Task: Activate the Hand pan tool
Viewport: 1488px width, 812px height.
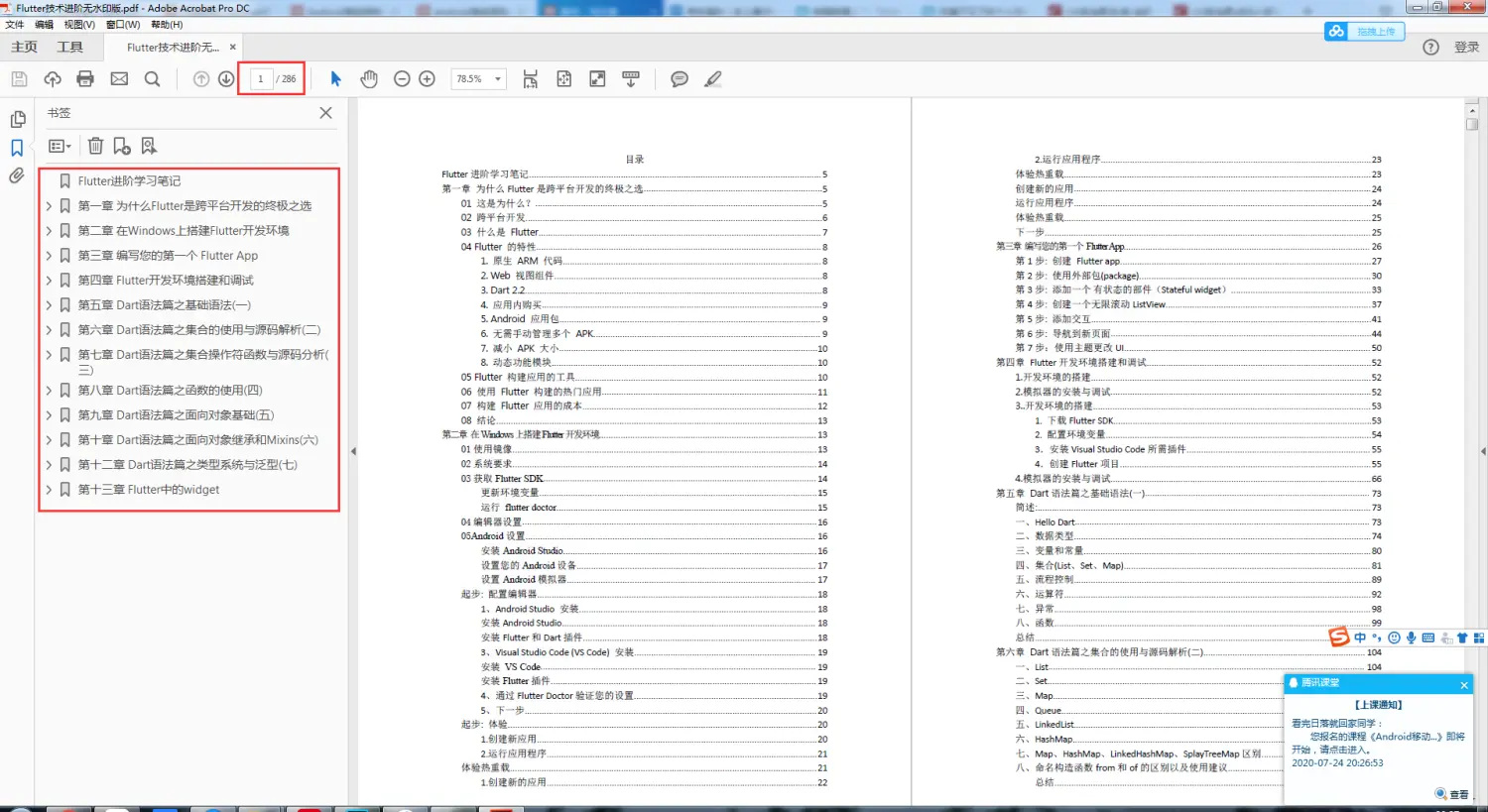Action: point(369,79)
